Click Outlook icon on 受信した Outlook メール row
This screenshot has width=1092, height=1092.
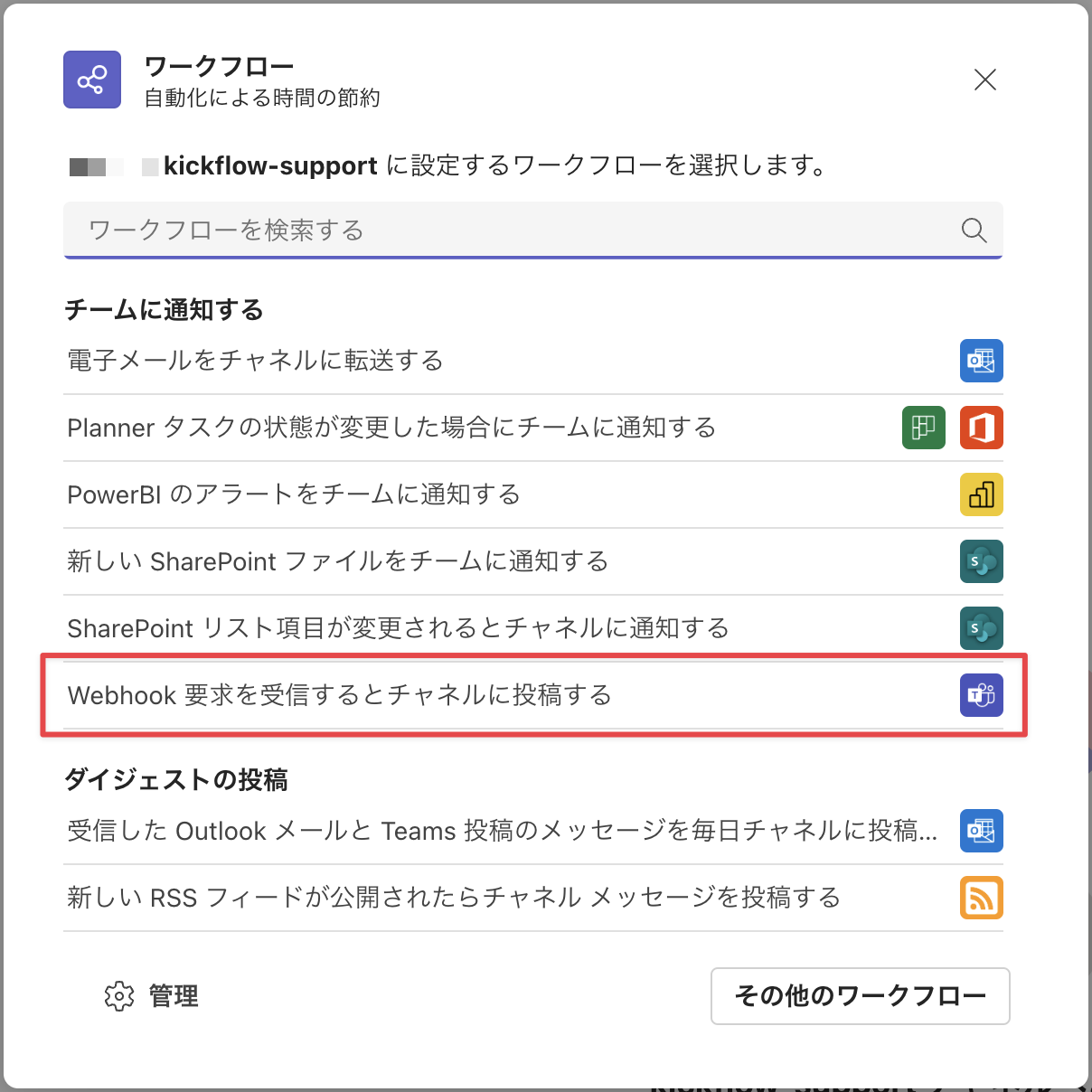[x=982, y=831]
